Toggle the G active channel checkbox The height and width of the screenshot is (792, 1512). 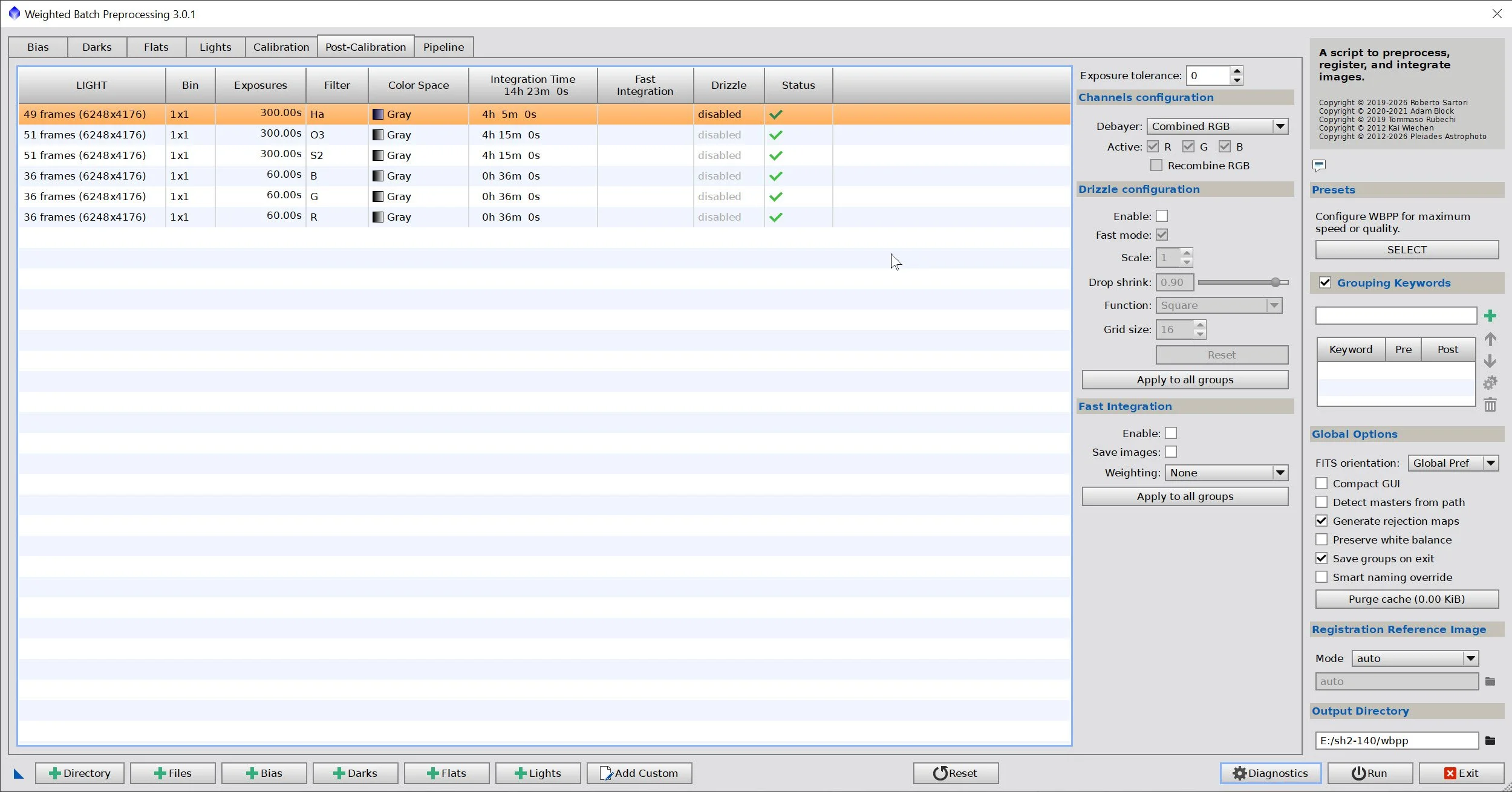click(1188, 146)
